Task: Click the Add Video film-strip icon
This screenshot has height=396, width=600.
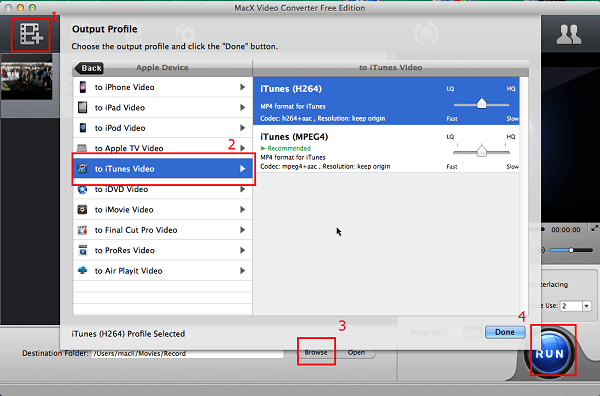Action: pyautogui.click(x=31, y=34)
